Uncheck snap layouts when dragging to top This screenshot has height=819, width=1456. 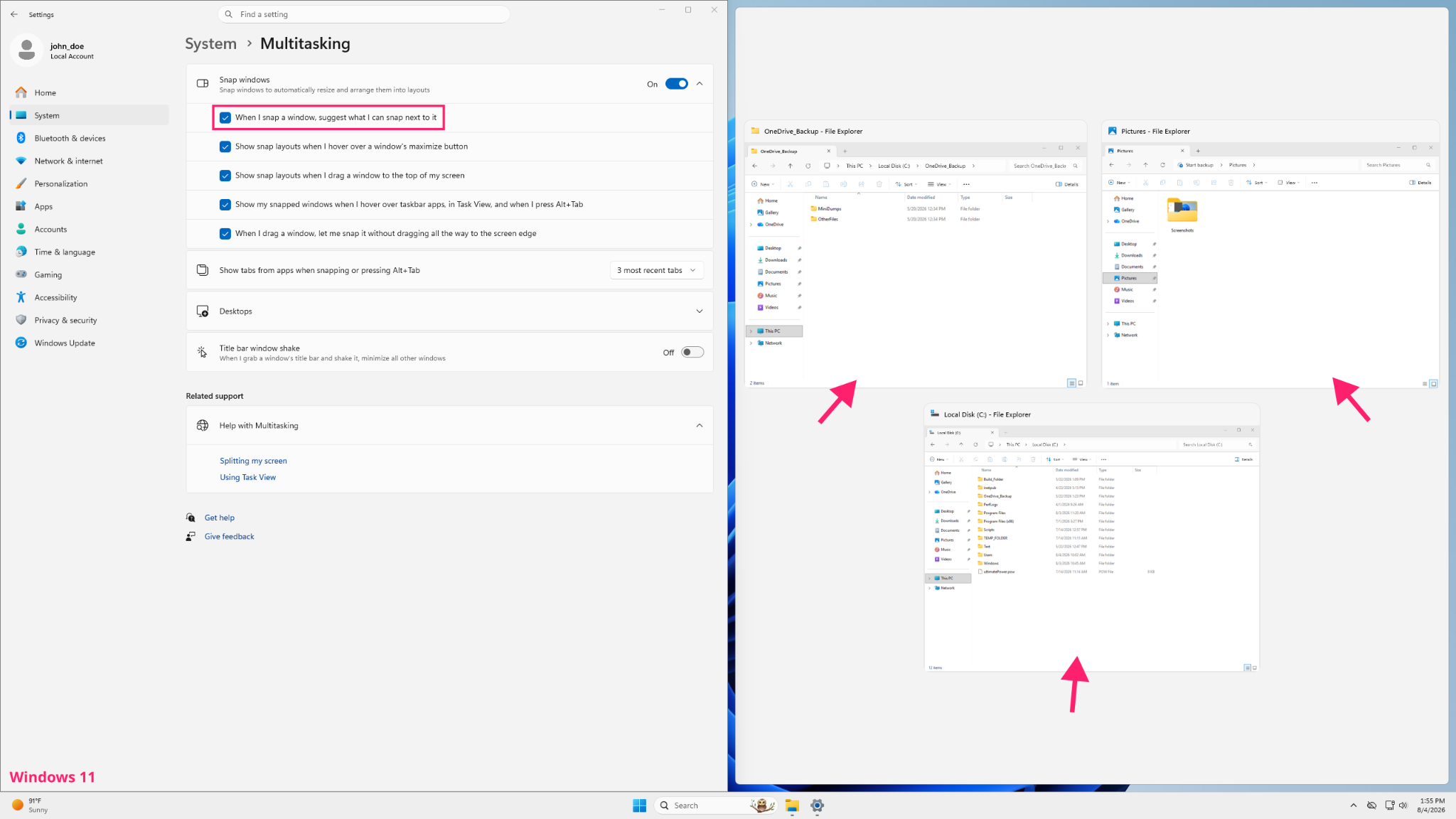tap(225, 176)
